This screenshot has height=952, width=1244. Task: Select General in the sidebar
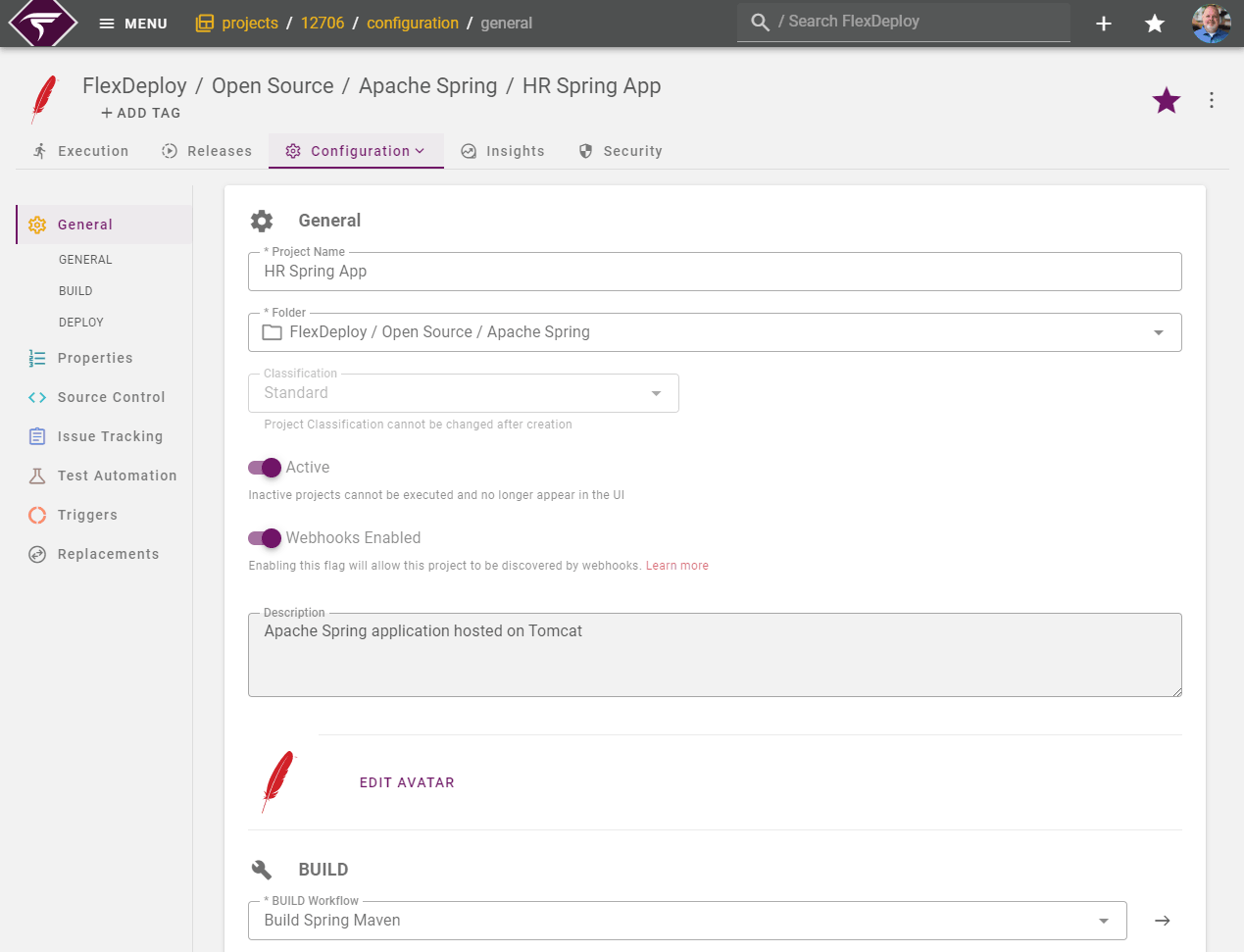[105, 225]
